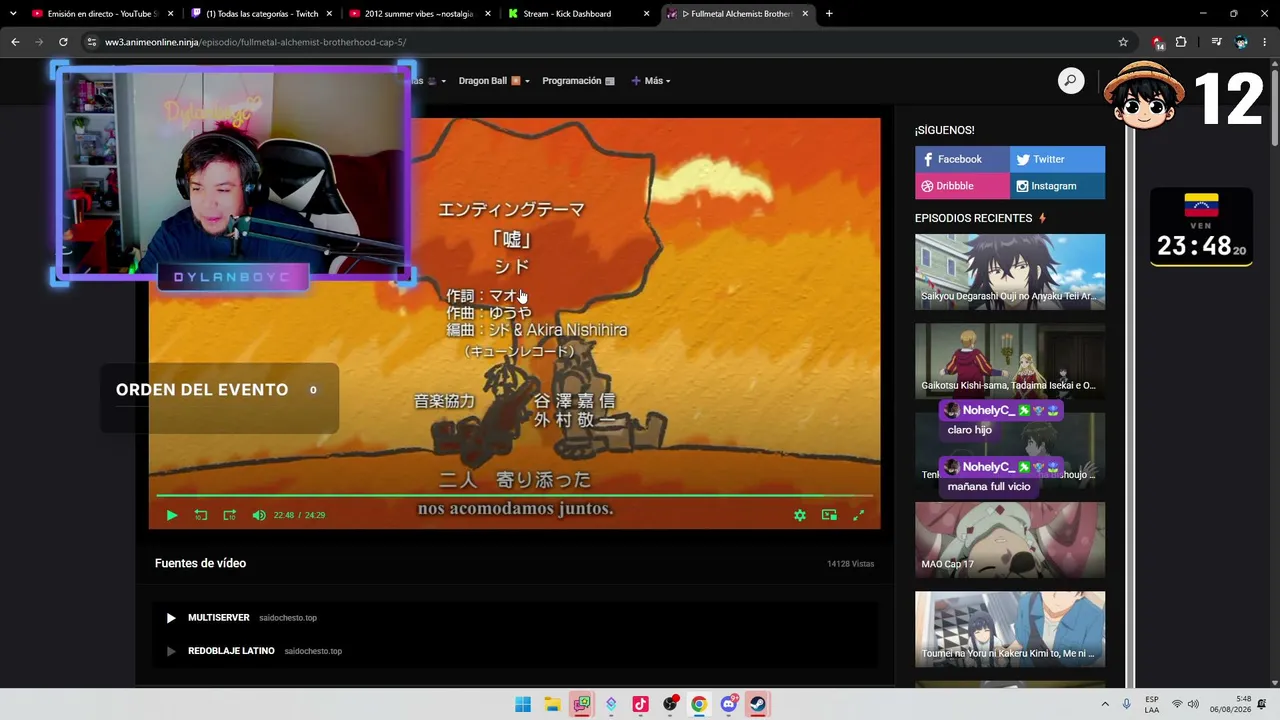Switch the video player to fullscreen
The image size is (1280, 720).
(x=858, y=515)
